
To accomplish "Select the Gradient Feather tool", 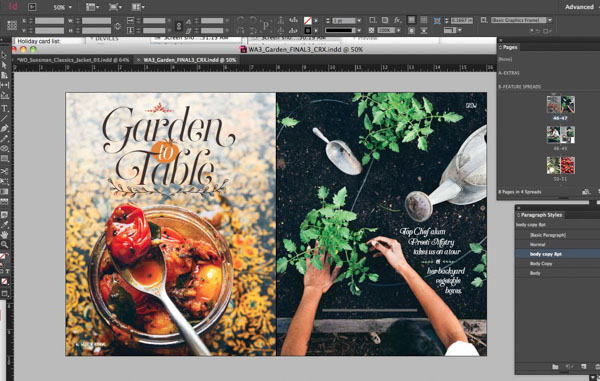I will coord(4,201).
